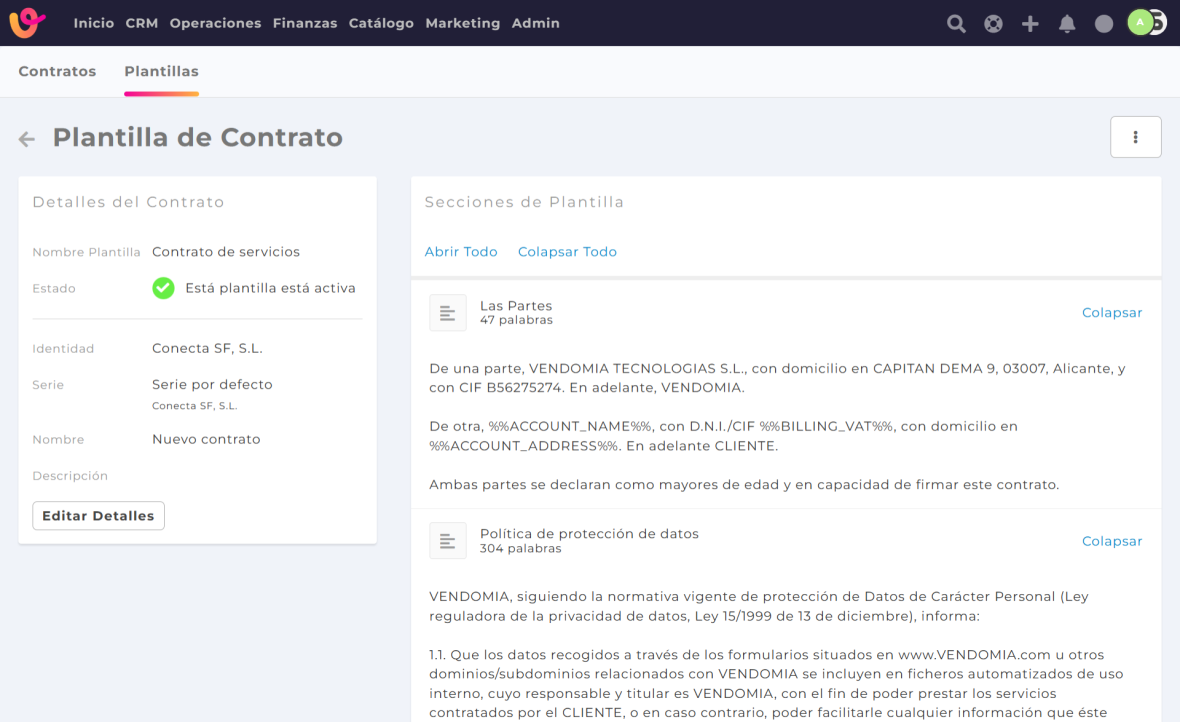This screenshot has width=1180, height=722.
Task: Switch to the Contratos tab
Action: tap(57, 72)
